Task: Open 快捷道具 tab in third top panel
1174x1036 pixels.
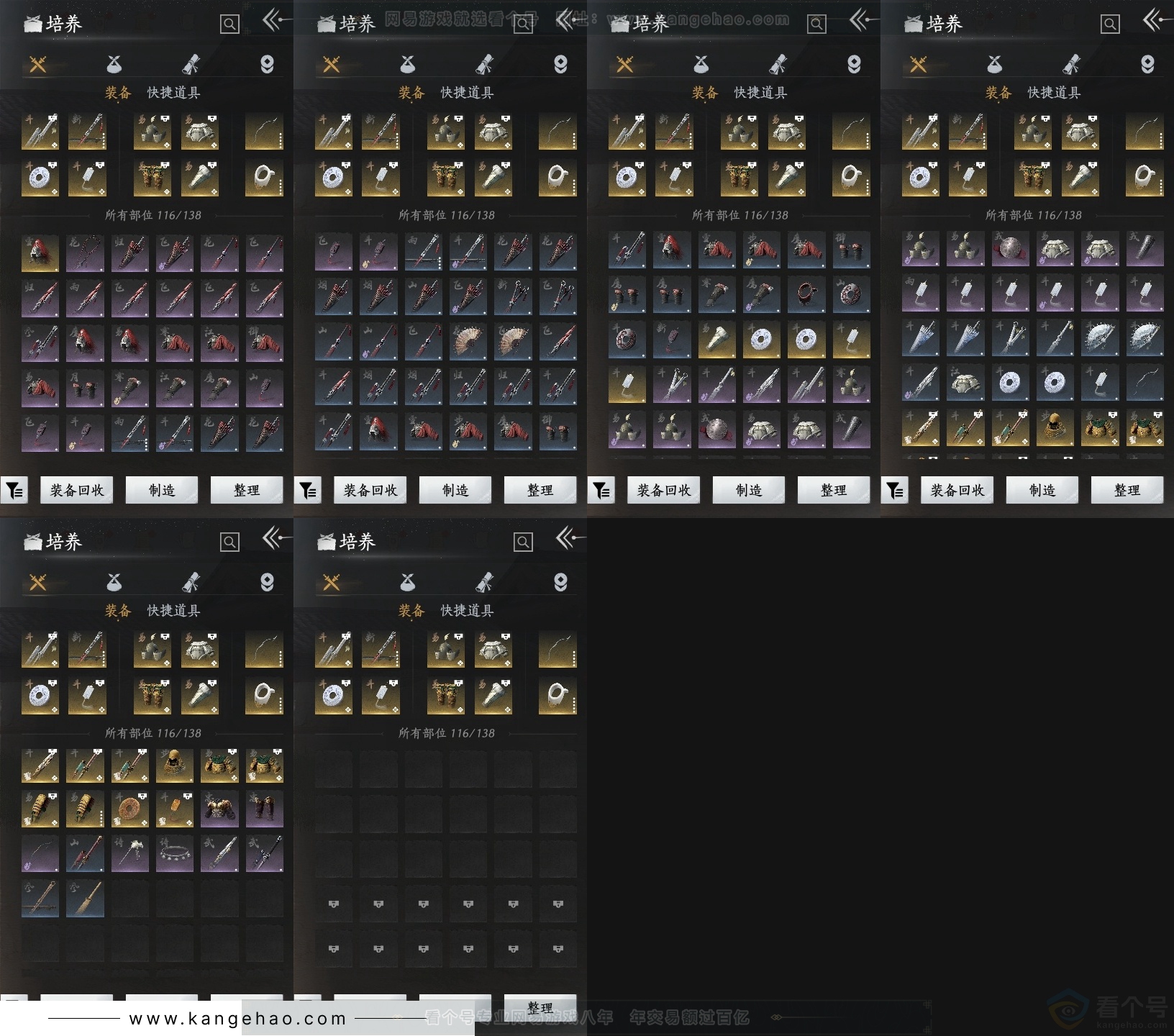Action: point(760,93)
